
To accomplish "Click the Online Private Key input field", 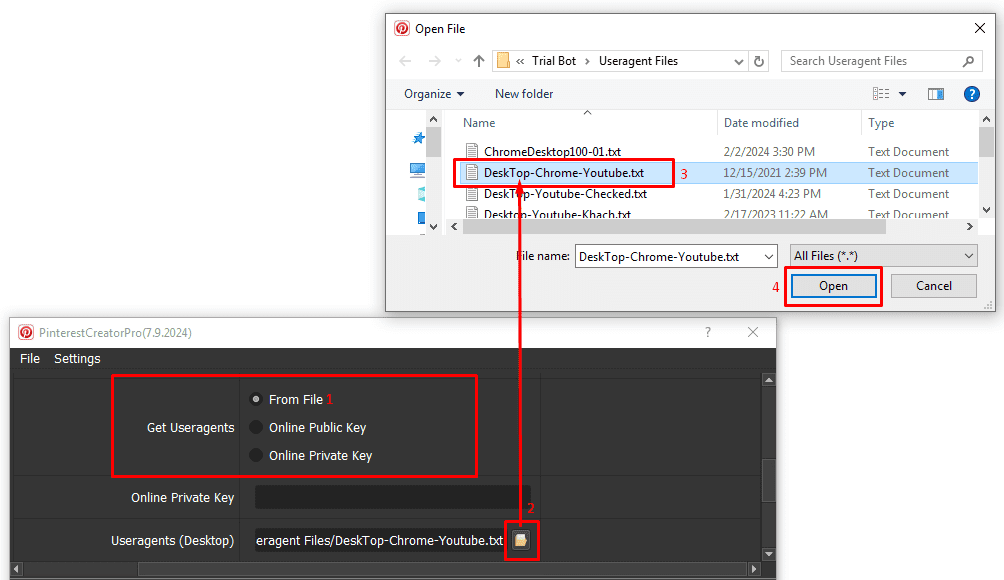I will click(x=393, y=497).
